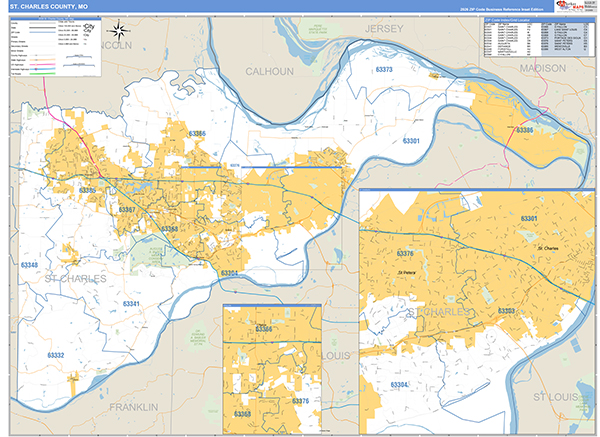
Task: Click the 63368 label on the main map
Action: 170,229
